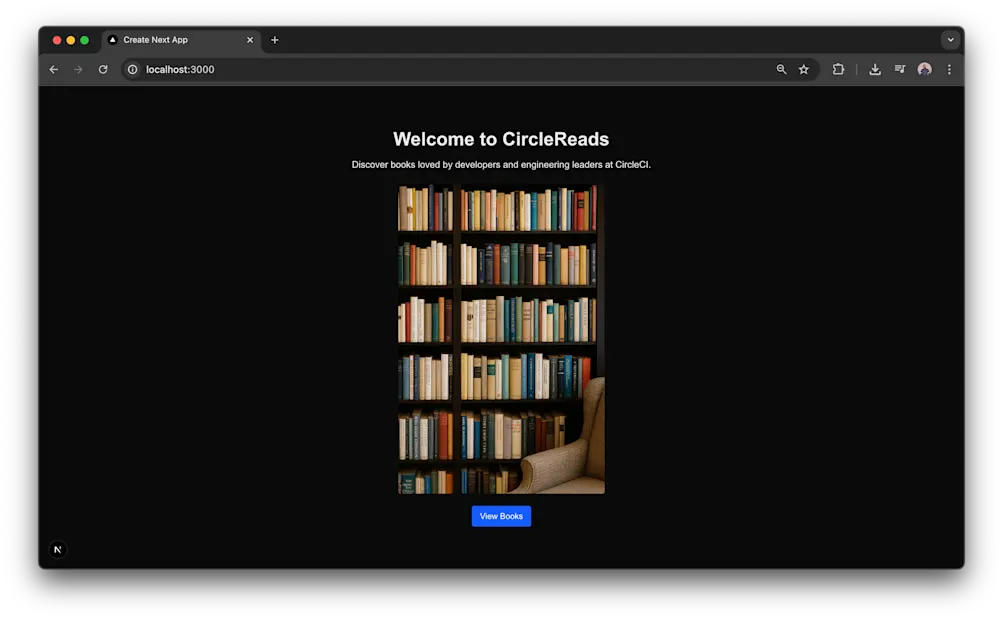Click the forward navigation arrow
Viewport: 1003px width, 620px height.
tap(78, 69)
